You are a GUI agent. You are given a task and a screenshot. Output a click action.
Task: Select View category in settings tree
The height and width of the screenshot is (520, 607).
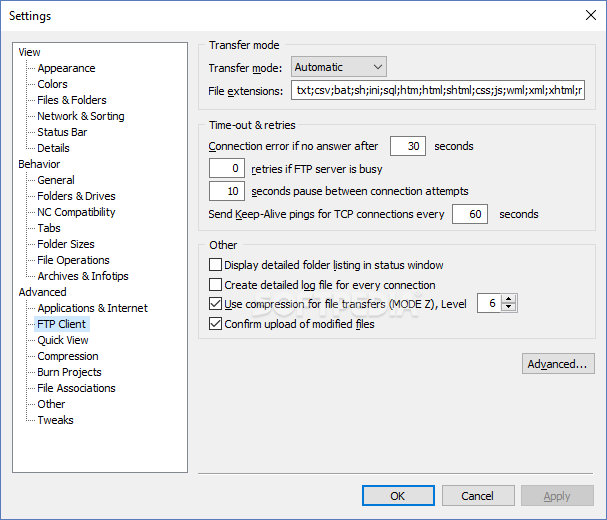(29, 52)
